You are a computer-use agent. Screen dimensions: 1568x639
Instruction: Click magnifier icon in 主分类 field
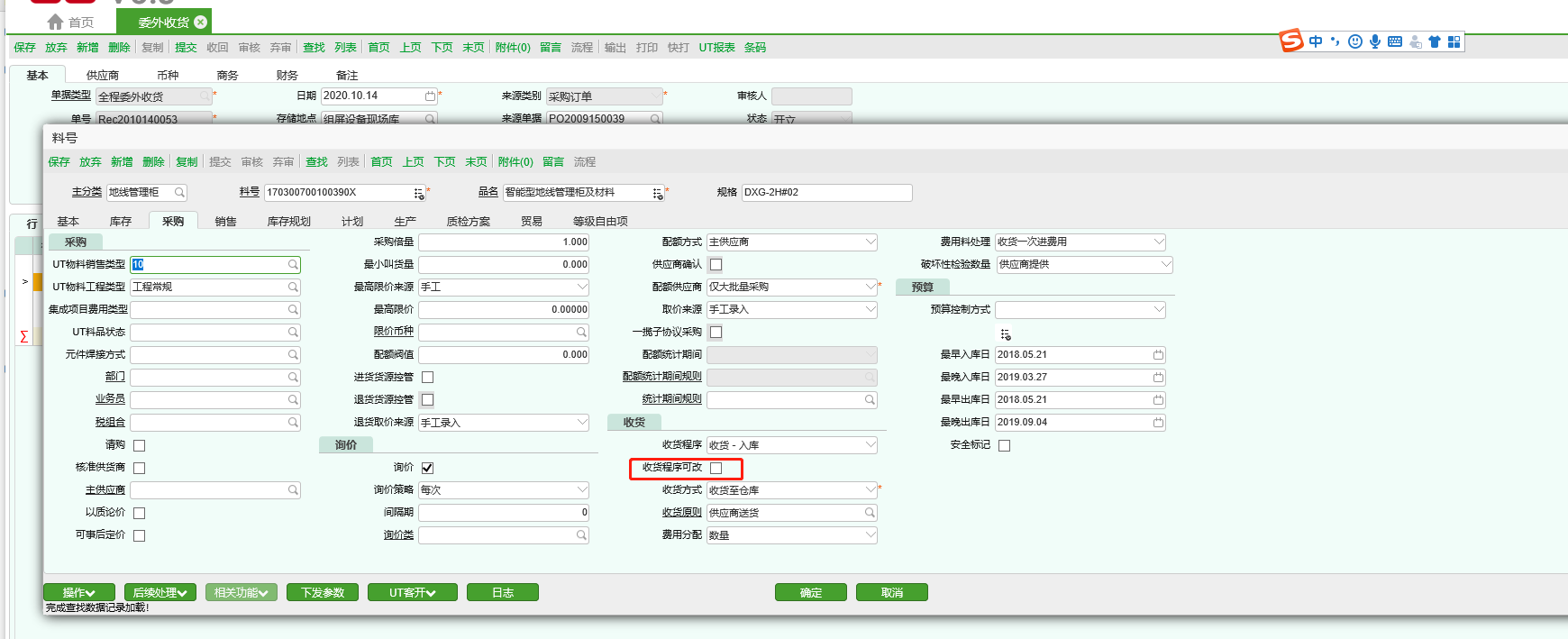pos(179,193)
